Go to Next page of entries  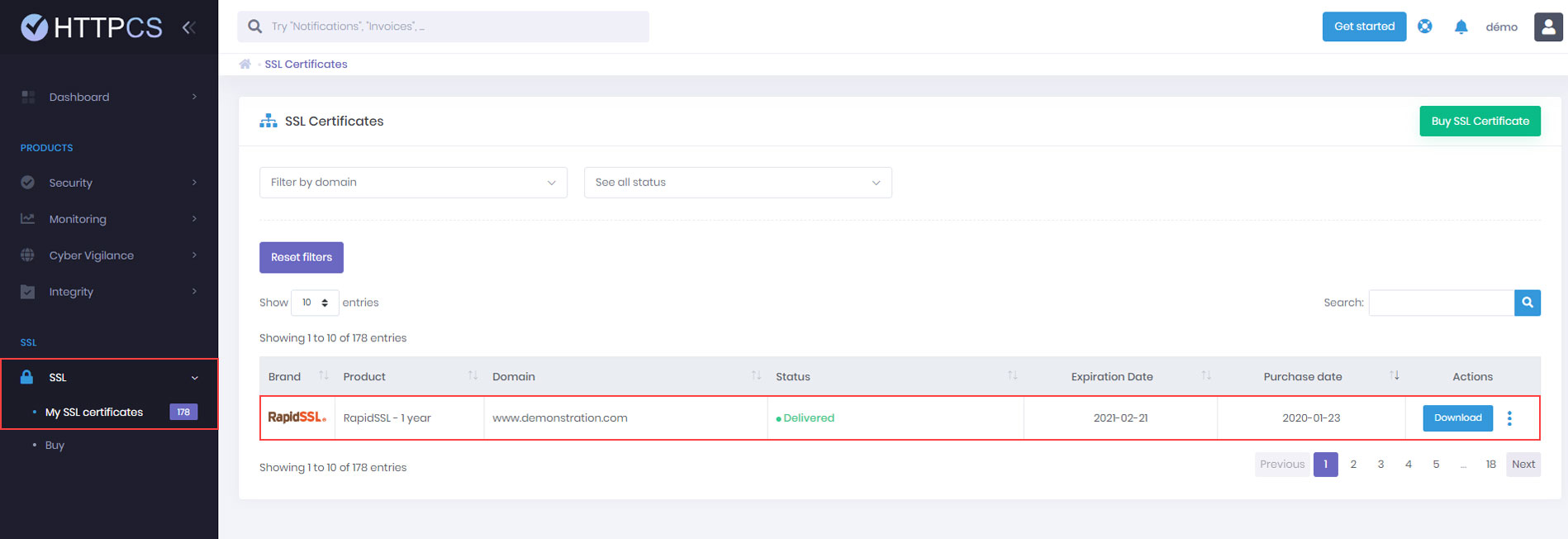(1523, 465)
